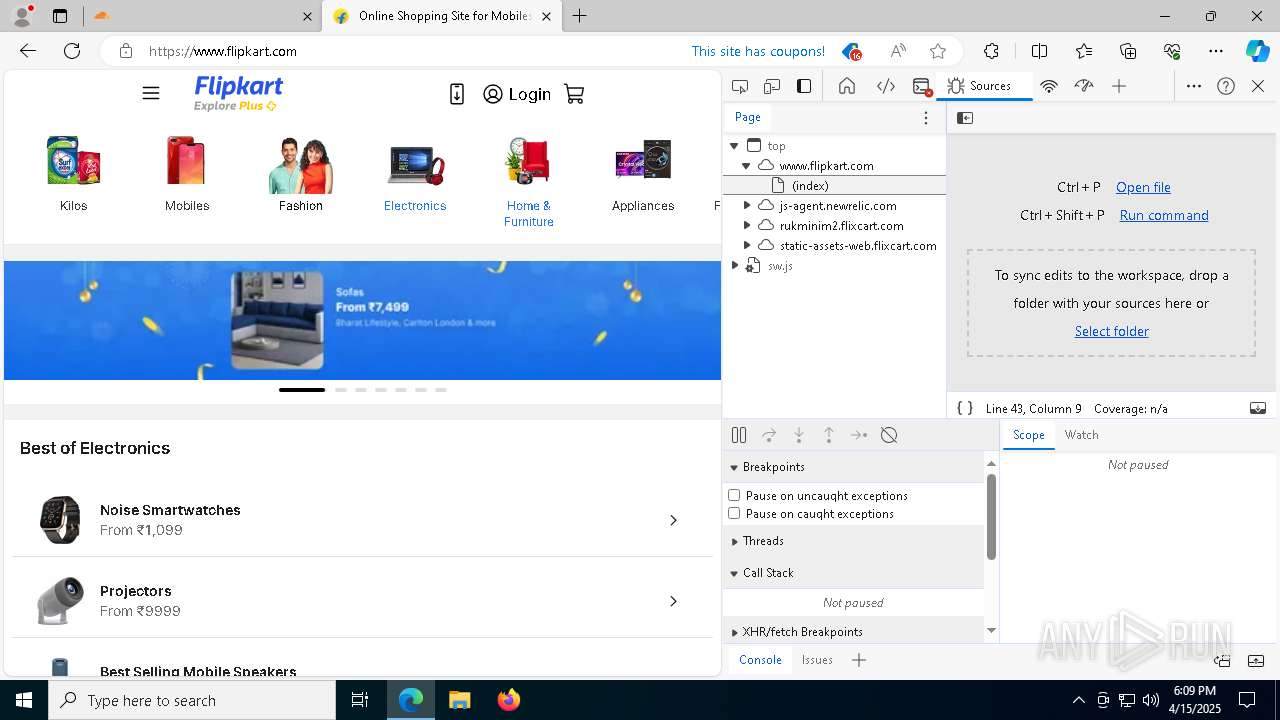Click the Sofas From ₹7,499 banner
This screenshot has width=1280, height=720.
click(x=362, y=320)
